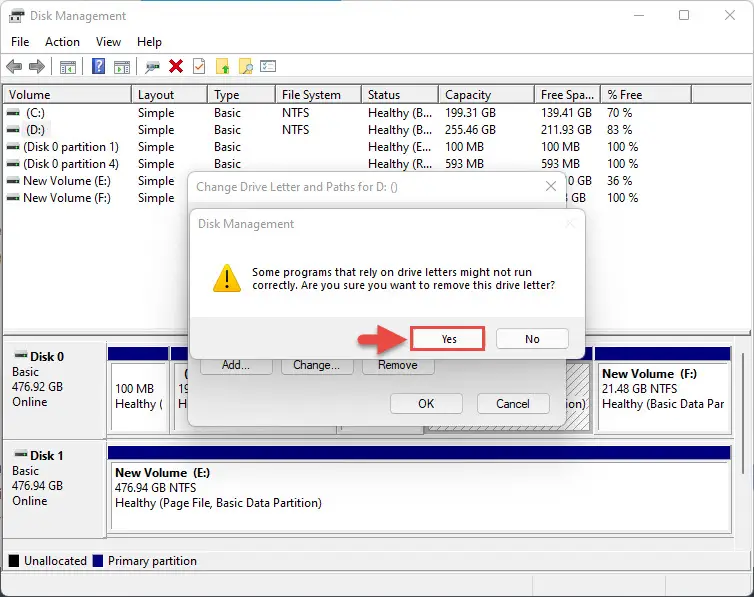The image size is (754, 597).
Task: Click the 211.93 GB free space cell
Action: [x=566, y=130]
